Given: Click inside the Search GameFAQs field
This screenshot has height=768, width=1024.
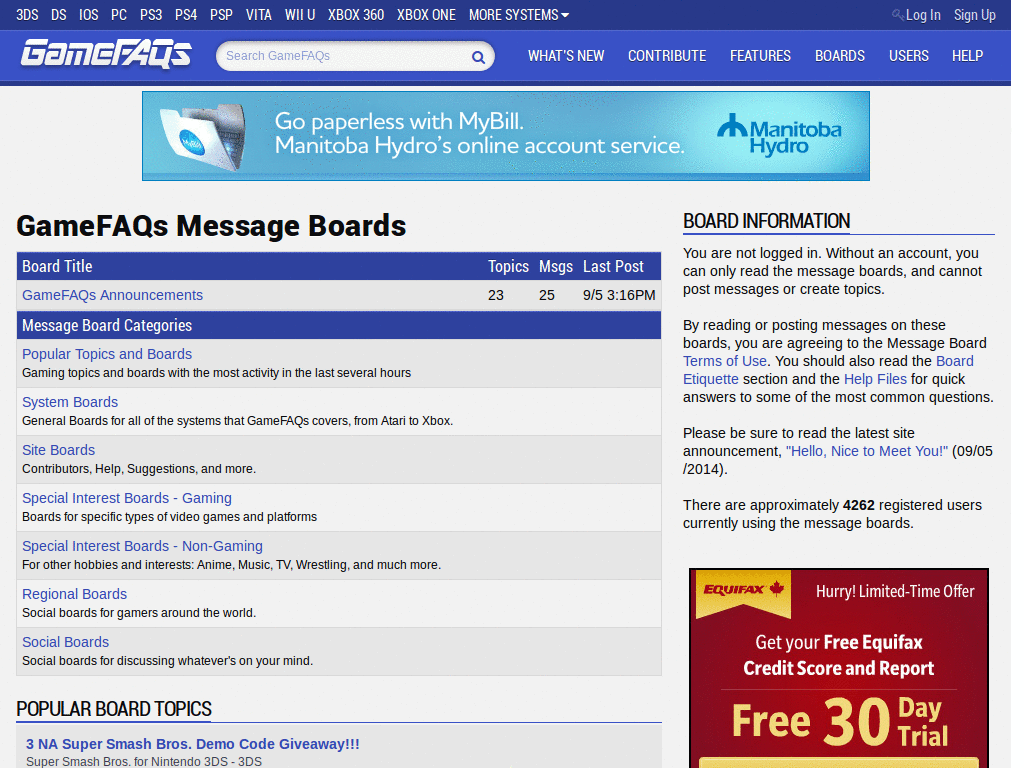Looking at the screenshot, I should [x=340, y=57].
